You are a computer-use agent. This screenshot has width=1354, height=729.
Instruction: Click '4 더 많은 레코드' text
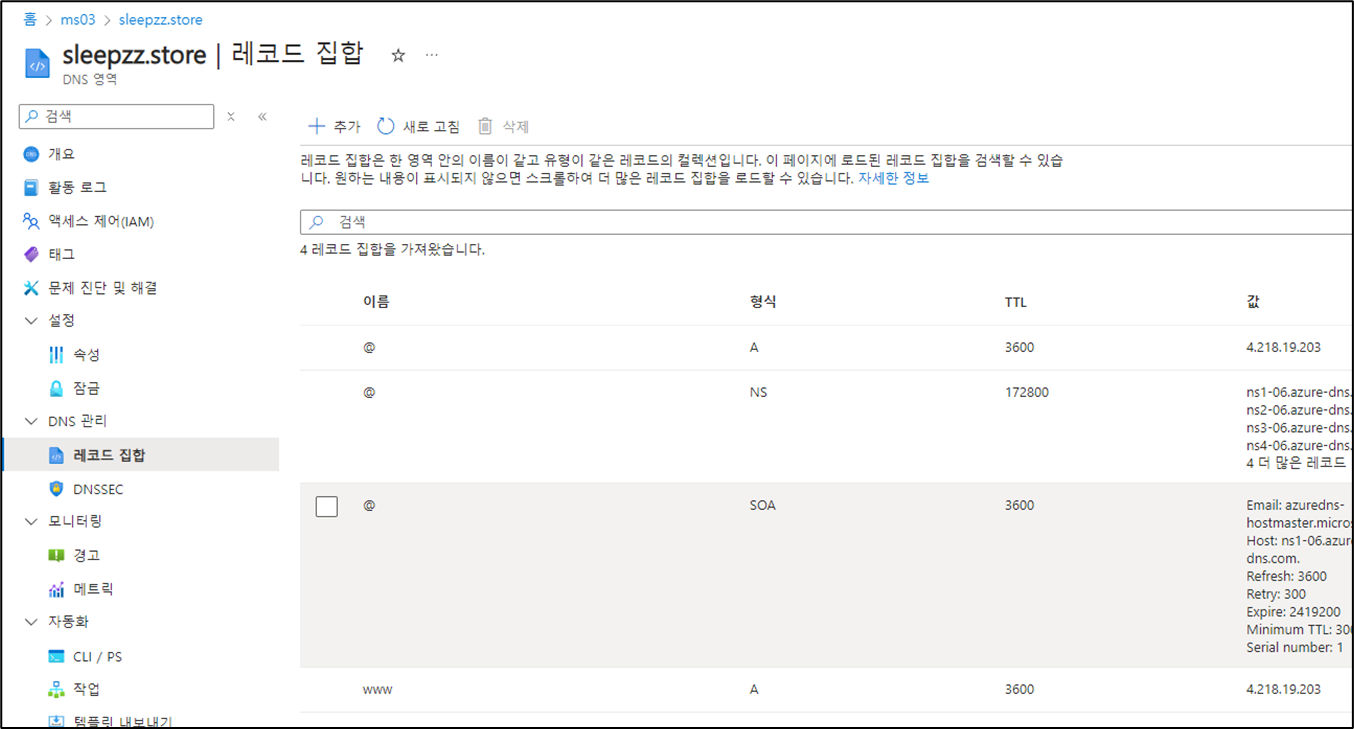click(x=1296, y=462)
